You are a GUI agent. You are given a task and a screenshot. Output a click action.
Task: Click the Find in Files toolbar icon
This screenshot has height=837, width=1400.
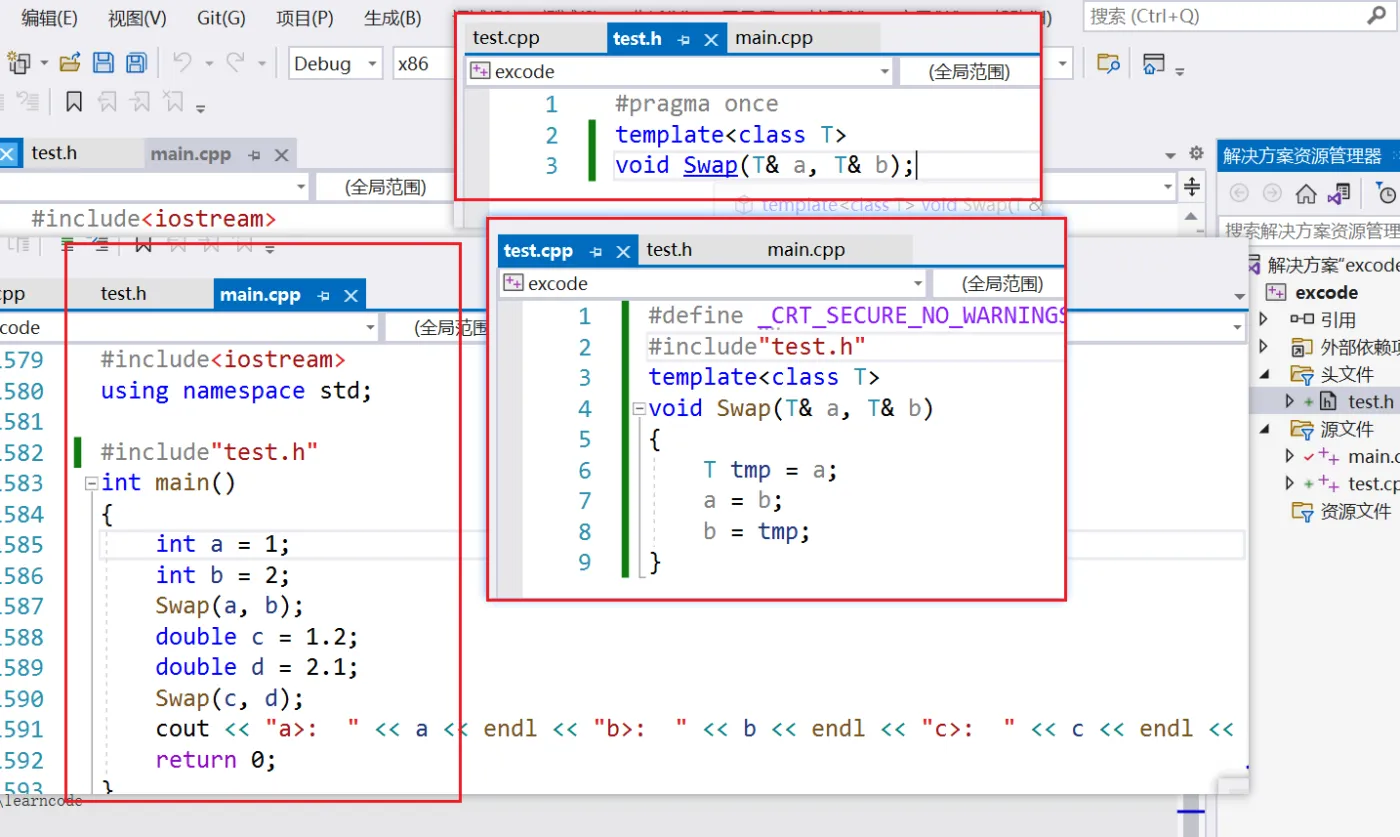point(1107,64)
